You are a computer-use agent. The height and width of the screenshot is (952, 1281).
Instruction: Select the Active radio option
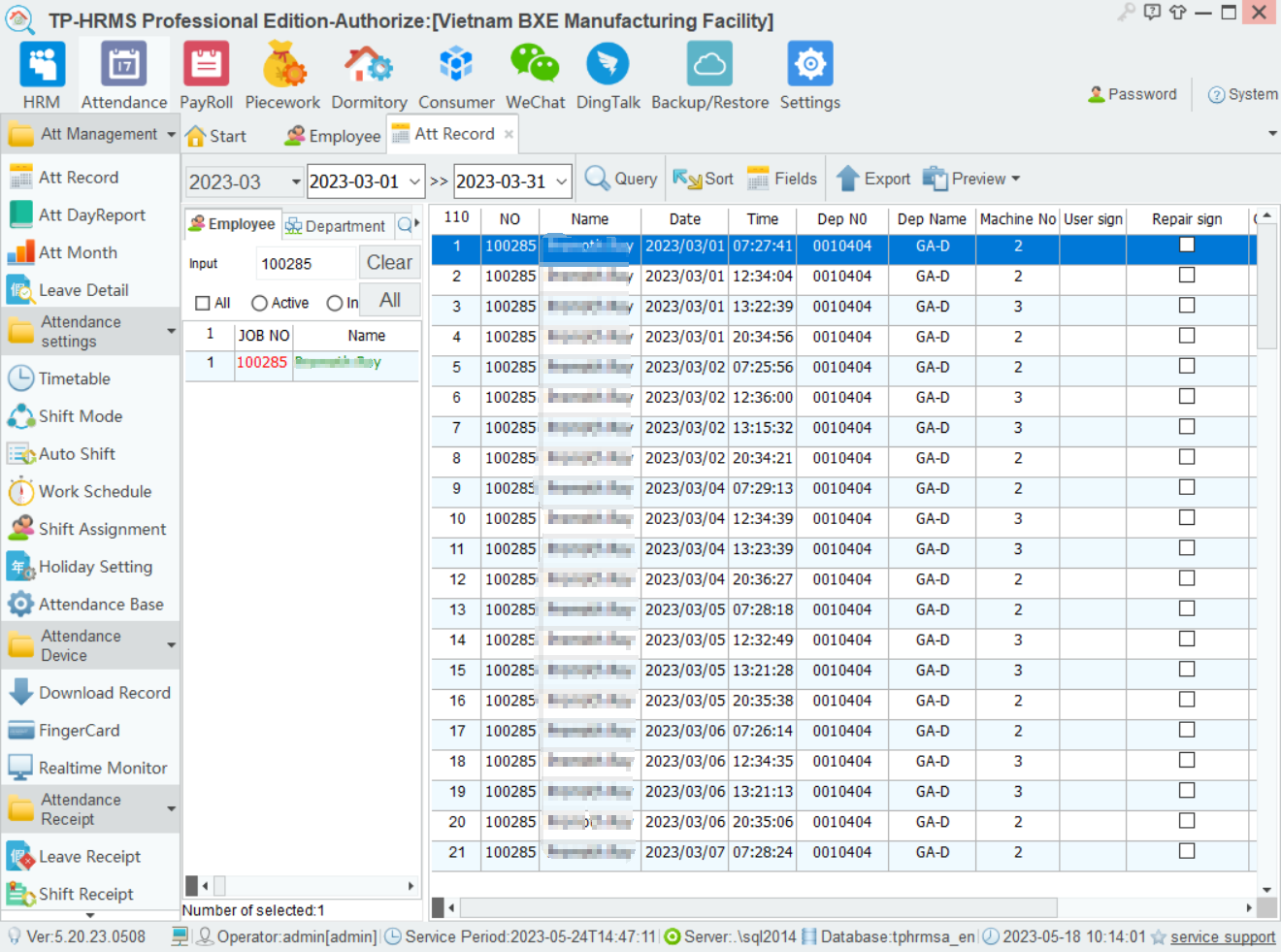pyautogui.click(x=259, y=303)
